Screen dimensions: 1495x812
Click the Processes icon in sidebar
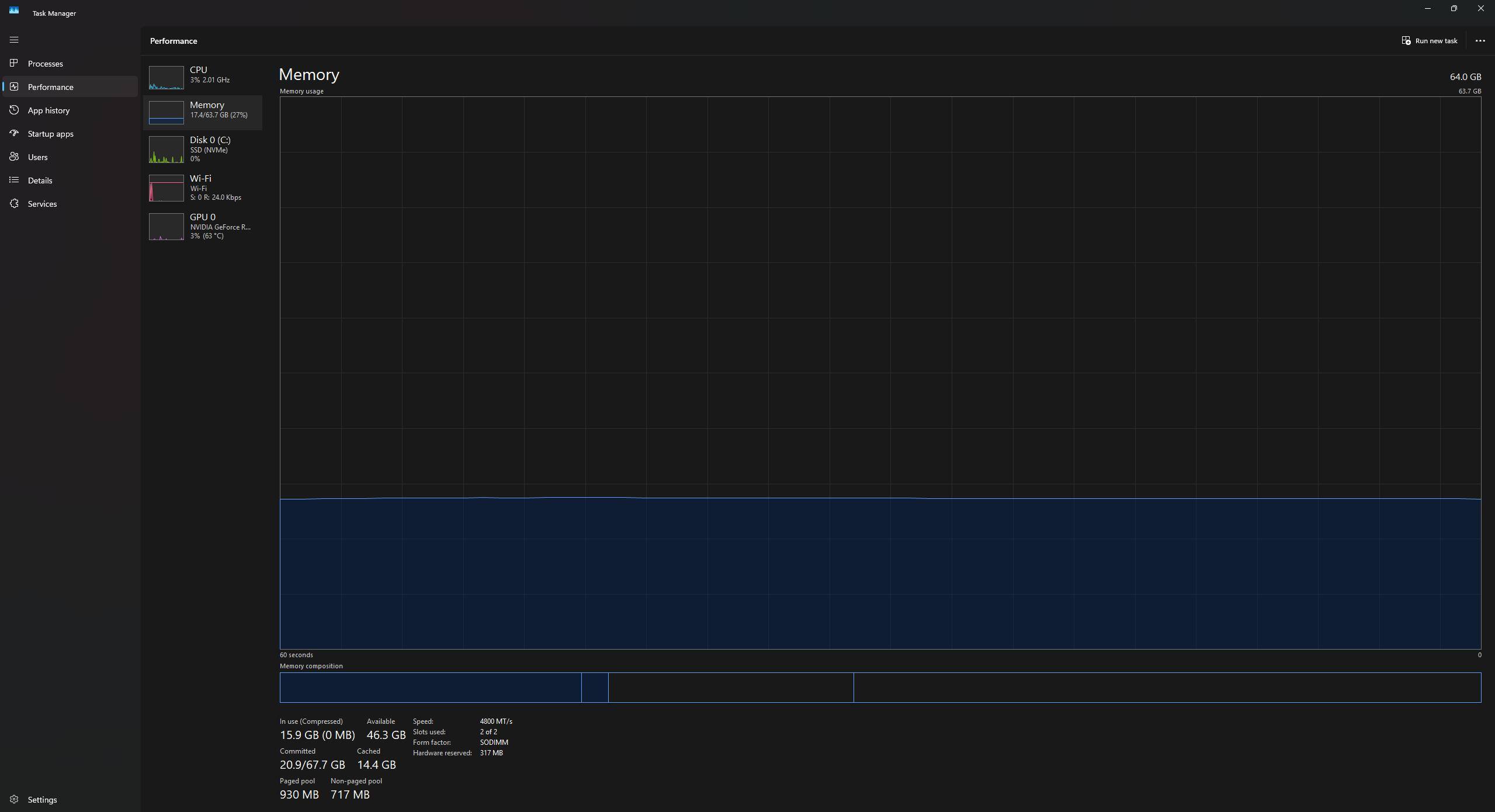click(x=14, y=63)
